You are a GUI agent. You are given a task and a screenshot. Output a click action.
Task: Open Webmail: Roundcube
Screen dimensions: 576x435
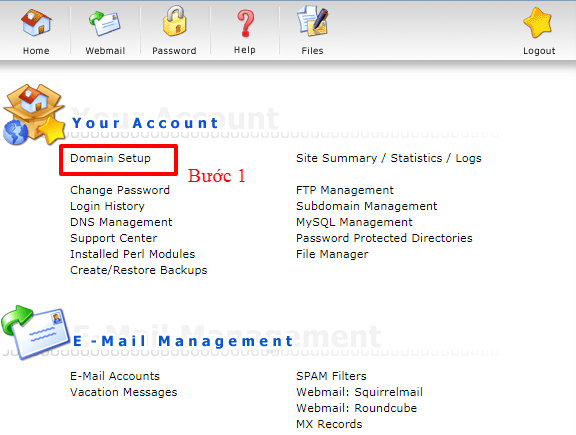(x=356, y=408)
